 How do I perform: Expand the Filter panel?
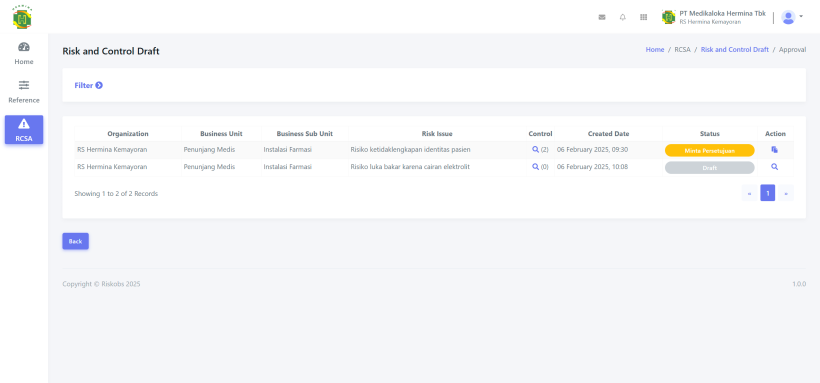click(88, 85)
